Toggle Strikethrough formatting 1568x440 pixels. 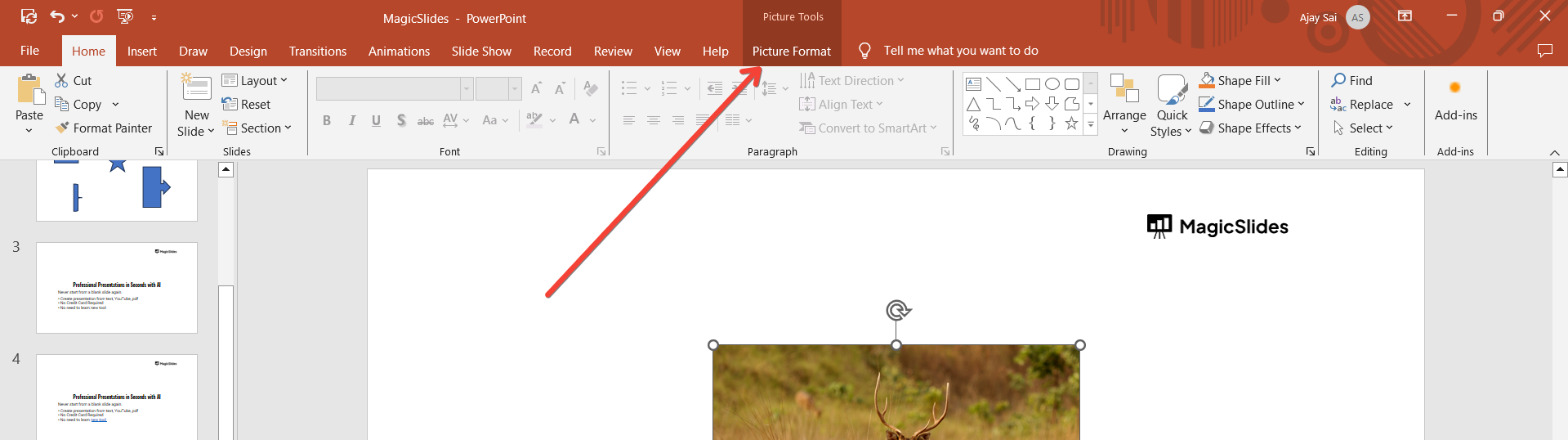(426, 121)
